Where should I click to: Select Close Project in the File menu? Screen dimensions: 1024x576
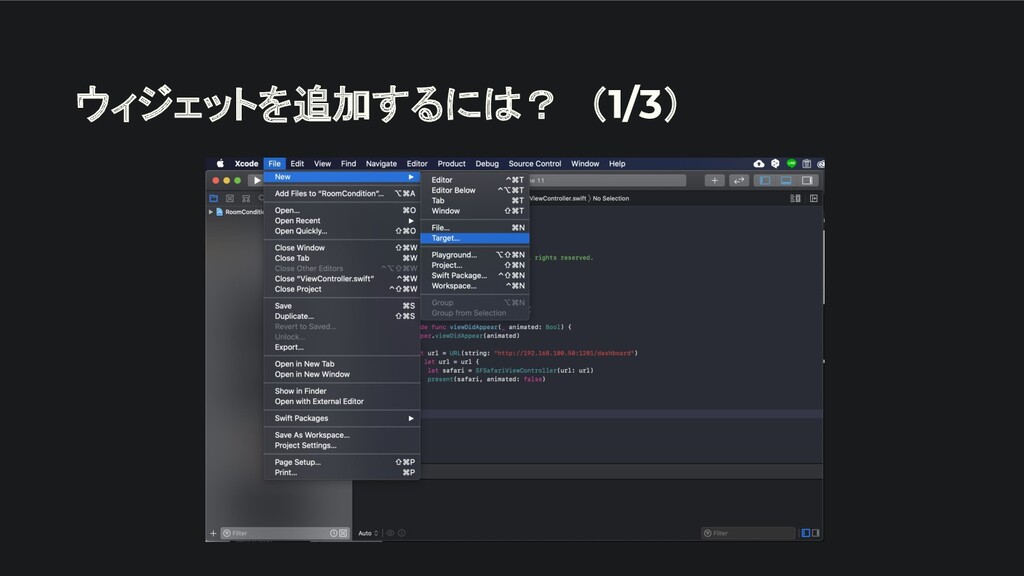tap(342, 289)
